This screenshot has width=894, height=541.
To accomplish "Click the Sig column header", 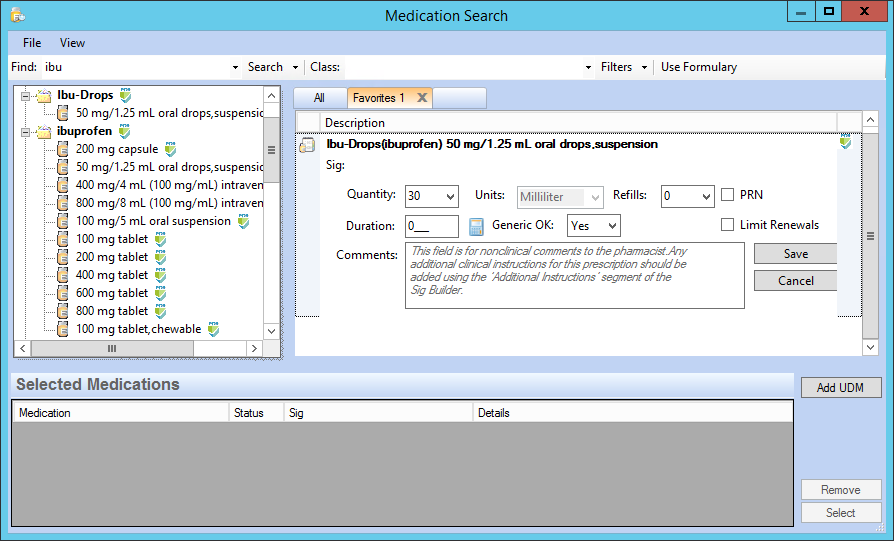I will (x=379, y=413).
